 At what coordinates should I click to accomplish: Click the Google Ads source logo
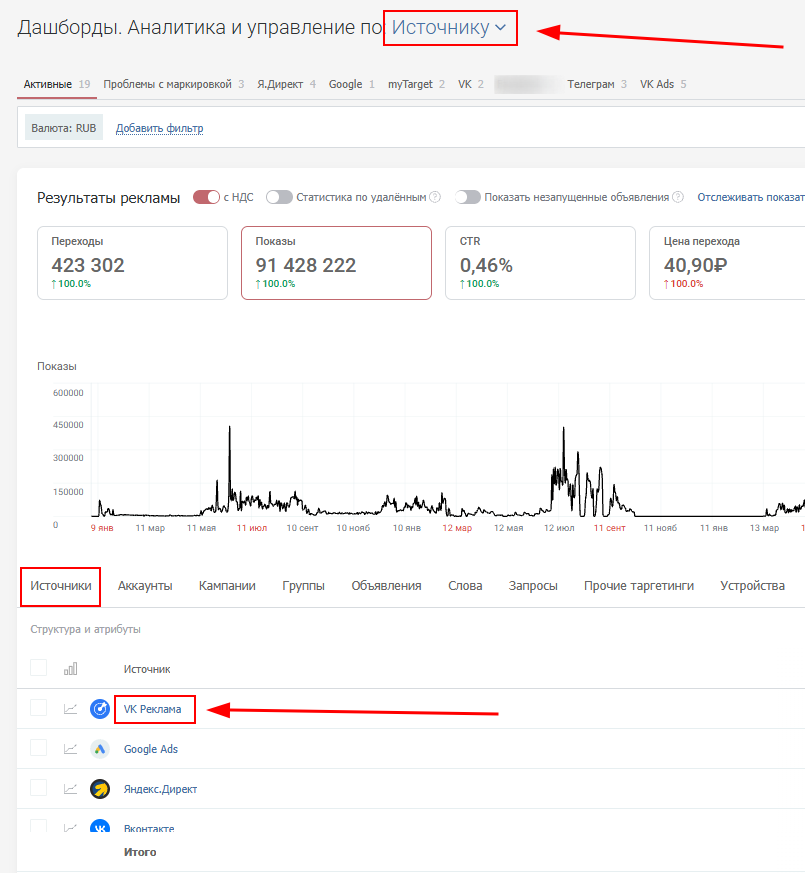[x=100, y=749]
